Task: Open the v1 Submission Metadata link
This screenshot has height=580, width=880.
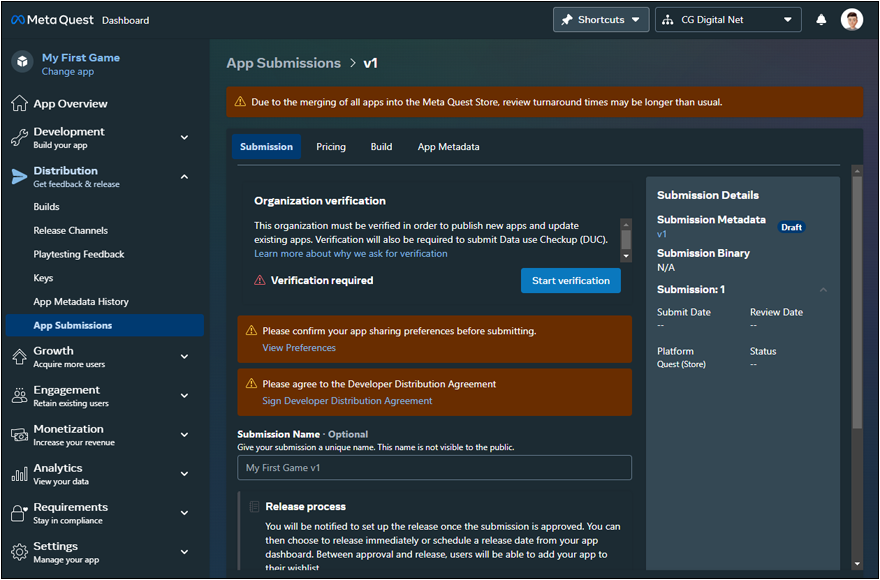Action: pos(662,234)
